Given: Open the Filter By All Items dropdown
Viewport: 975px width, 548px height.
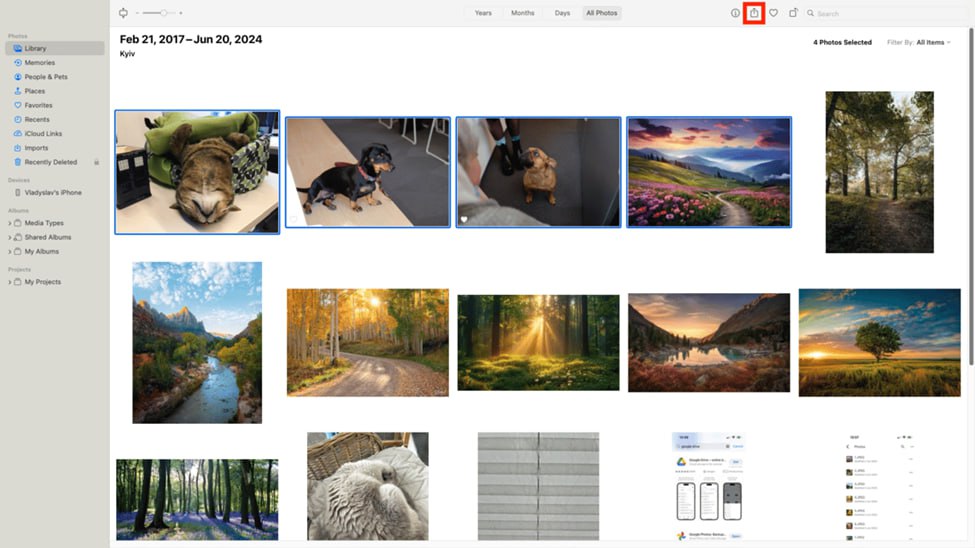Looking at the screenshot, I should [x=932, y=43].
